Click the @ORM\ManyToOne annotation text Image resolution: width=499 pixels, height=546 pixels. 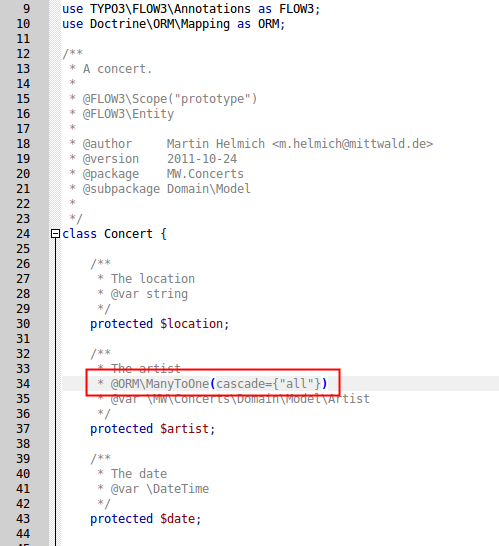pyautogui.click(x=159, y=384)
